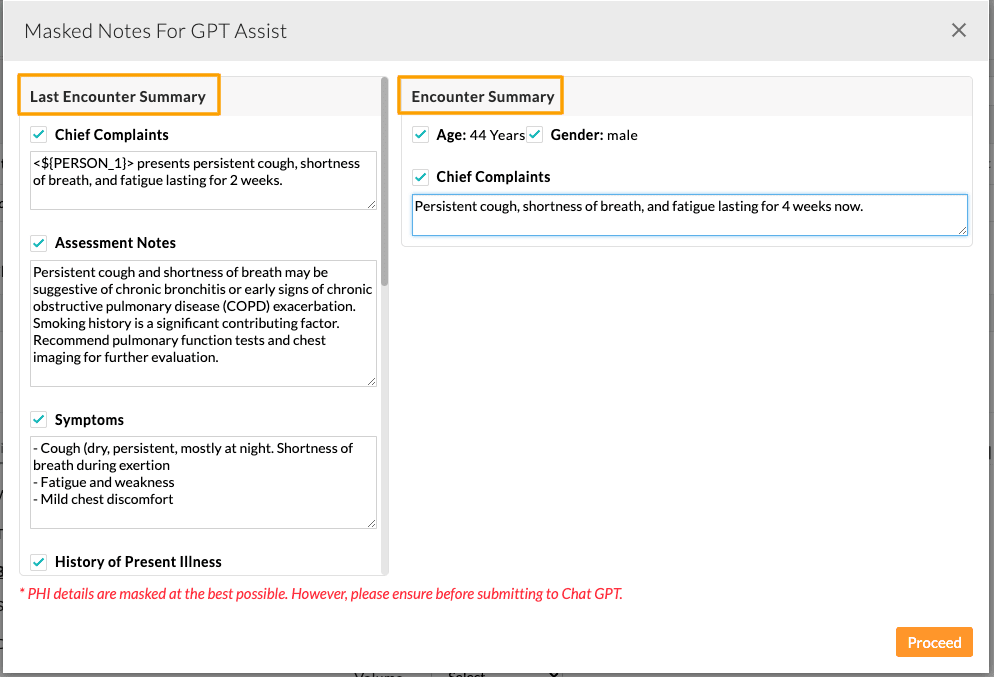Image resolution: width=994 pixels, height=677 pixels.
Task: Click inside the persistent cough complaints input field
Action: pyautogui.click(x=689, y=214)
